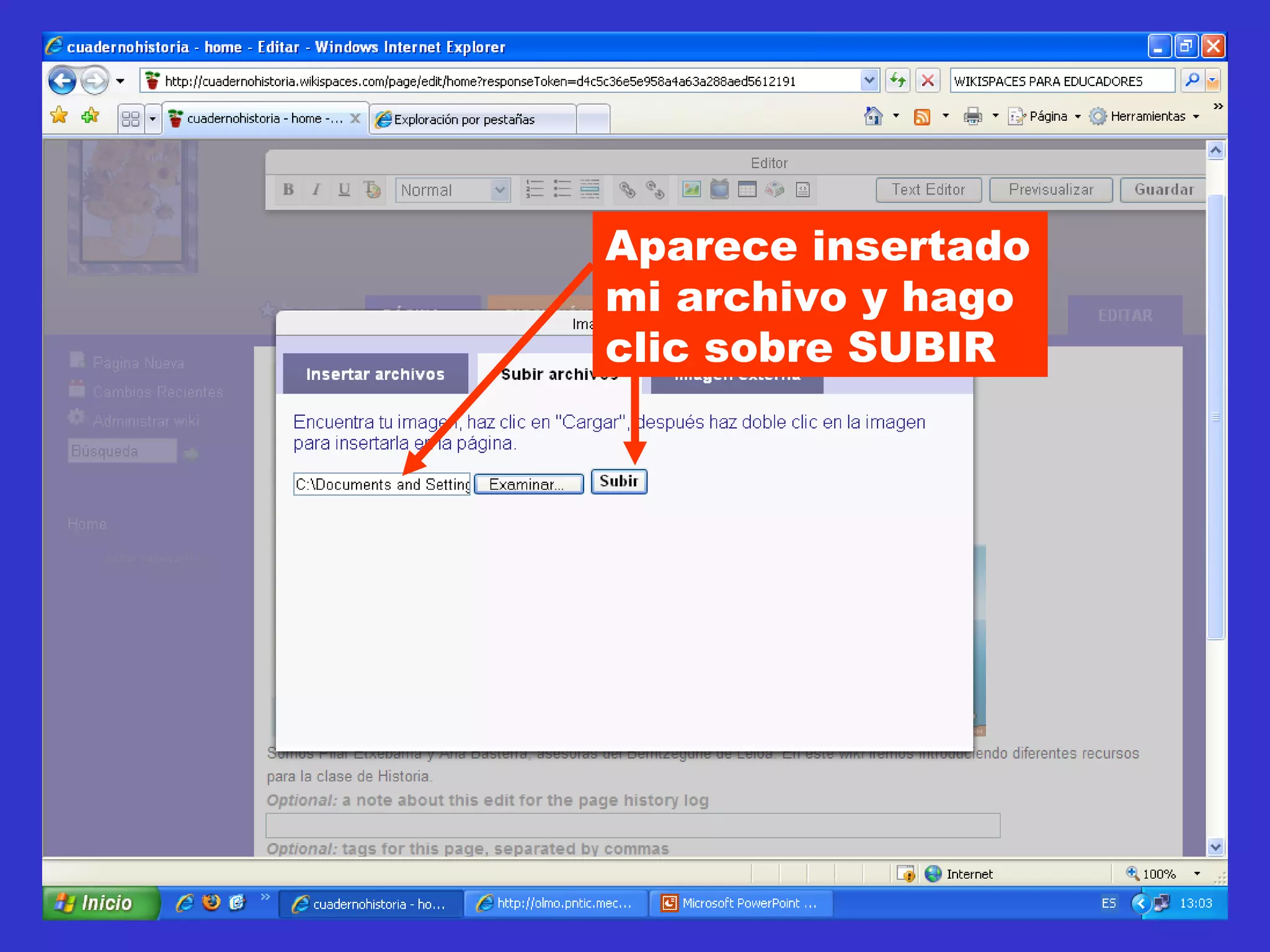Click the page scrollbar up arrow
Image resolution: width=1270 pixels, height=952 pixels.
(x=1215, y=151)
